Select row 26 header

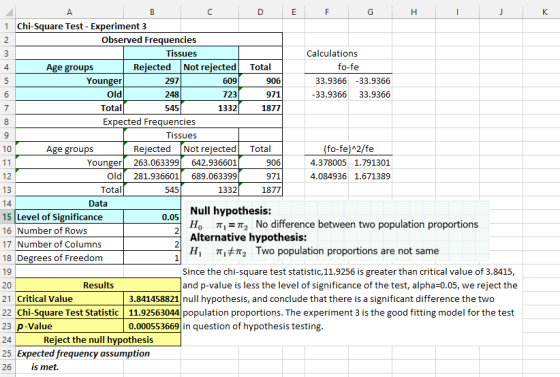7,367
